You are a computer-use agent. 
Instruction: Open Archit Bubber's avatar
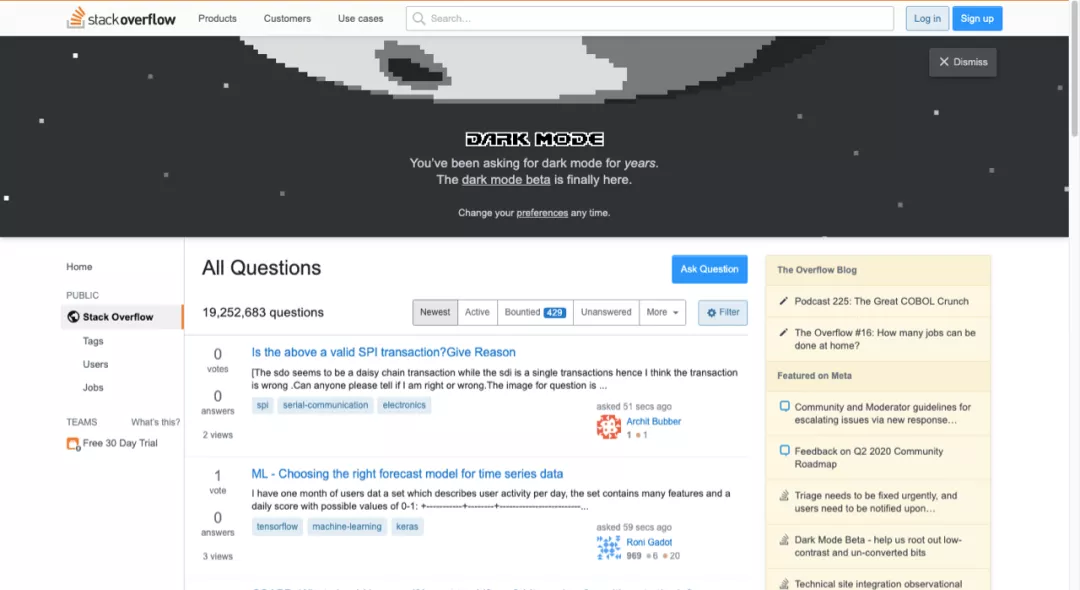[x=608, y=427]
